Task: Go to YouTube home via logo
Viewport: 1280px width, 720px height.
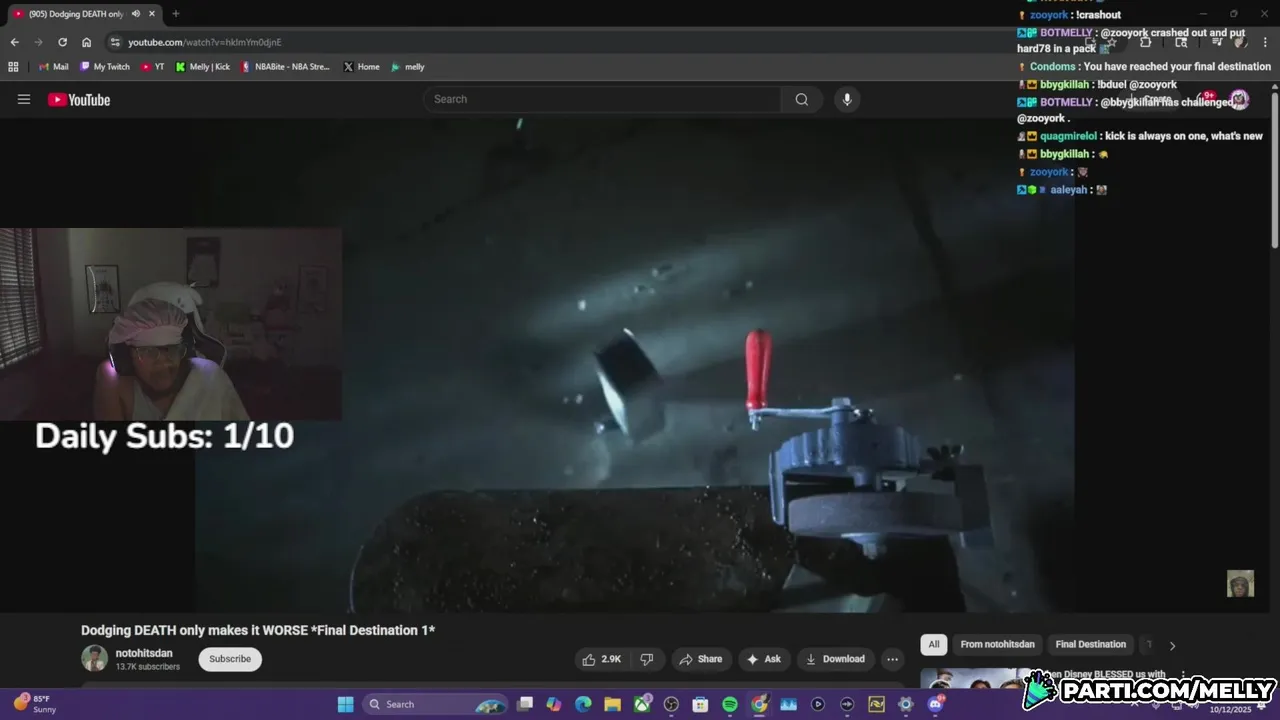Action: (79, 99)
